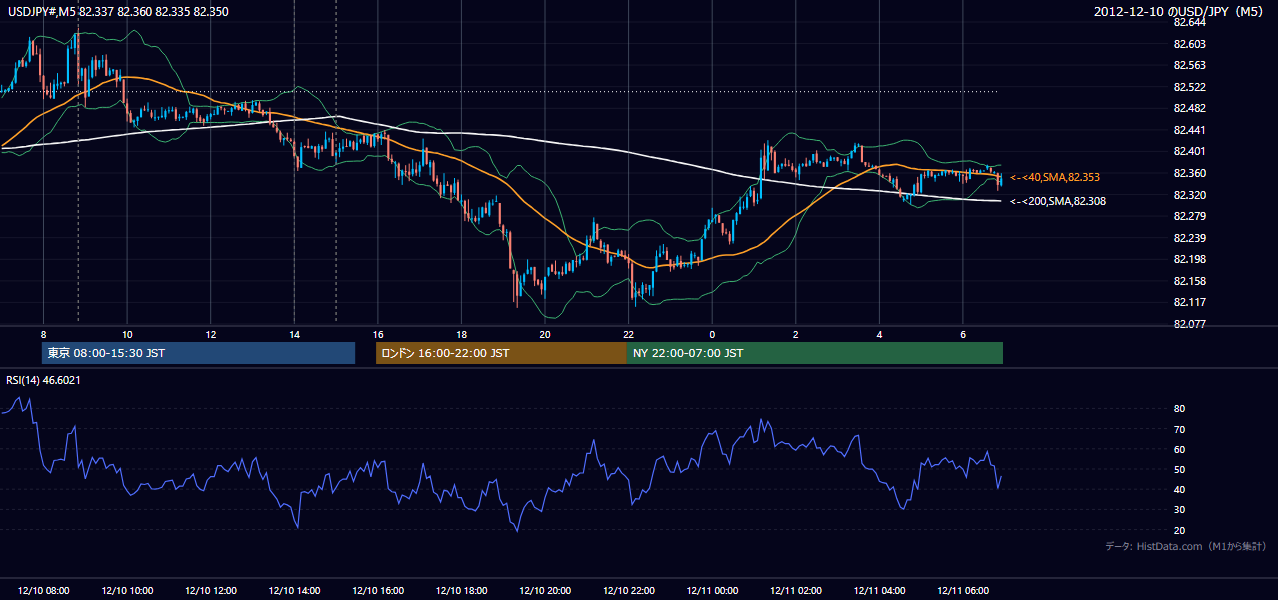Click the 12/10 22:00 date axis label
1278x600 pixels.
628,591
